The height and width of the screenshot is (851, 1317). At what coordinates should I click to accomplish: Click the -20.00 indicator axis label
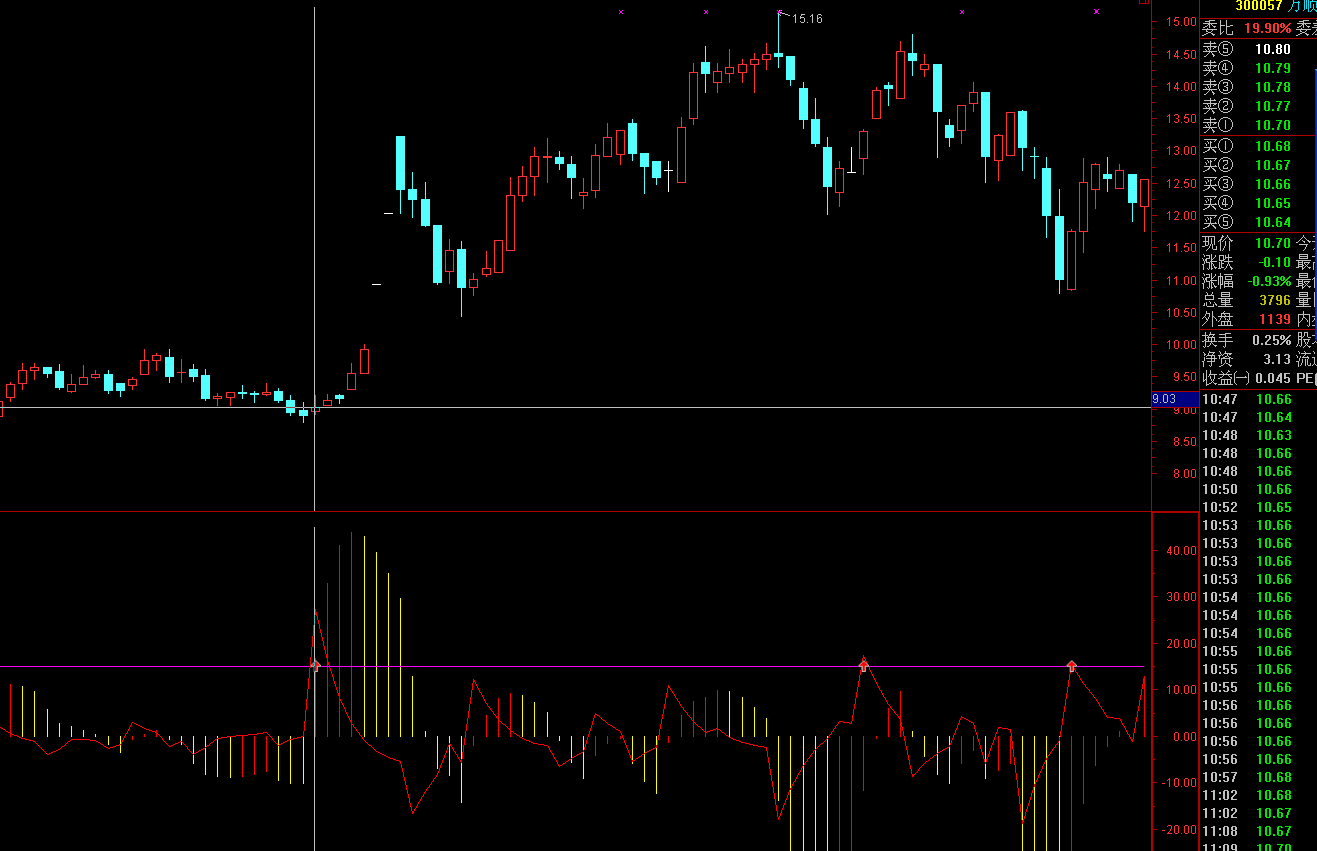click(1180, 829)
